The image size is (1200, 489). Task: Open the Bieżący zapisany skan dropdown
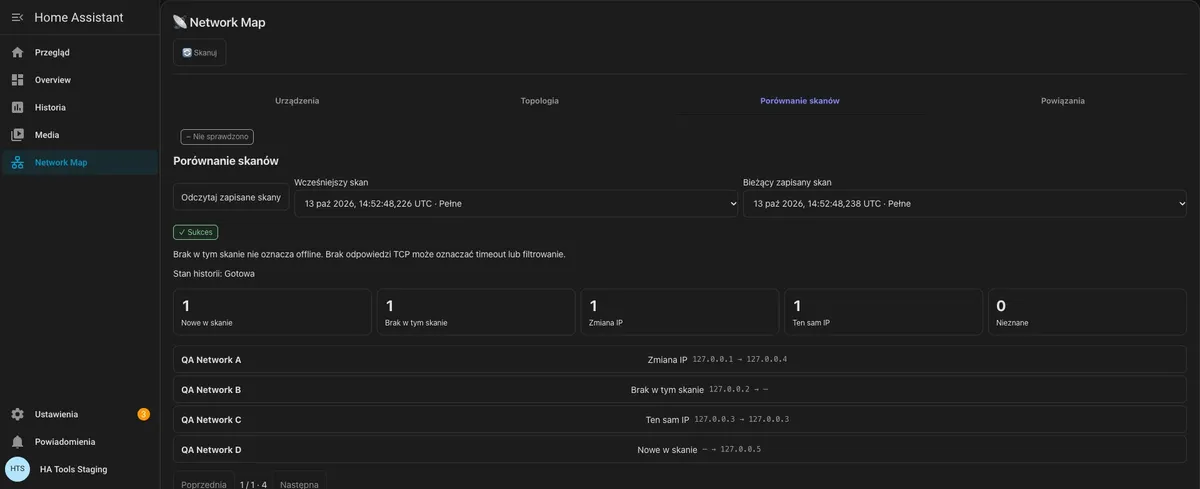[965, 203]
